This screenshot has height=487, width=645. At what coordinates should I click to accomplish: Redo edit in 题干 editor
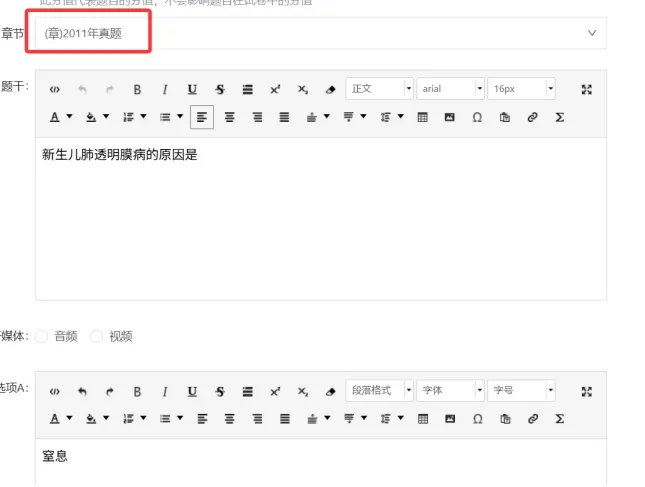(109, 89)
